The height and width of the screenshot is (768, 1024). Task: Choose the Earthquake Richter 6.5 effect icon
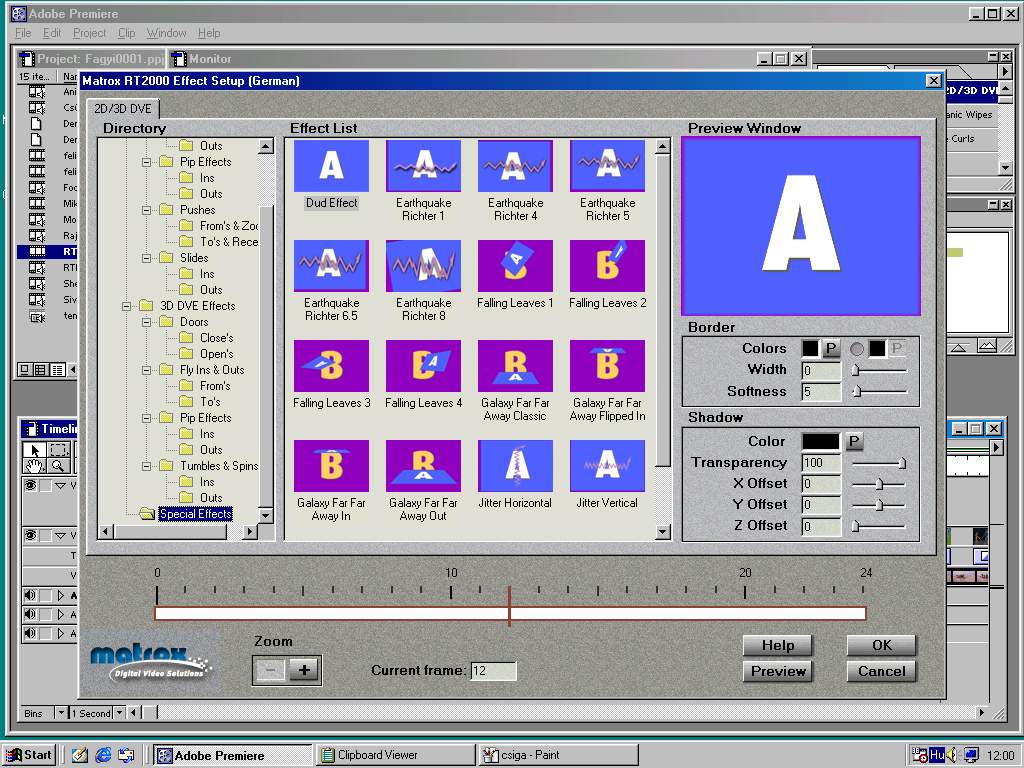pos(331,266)
